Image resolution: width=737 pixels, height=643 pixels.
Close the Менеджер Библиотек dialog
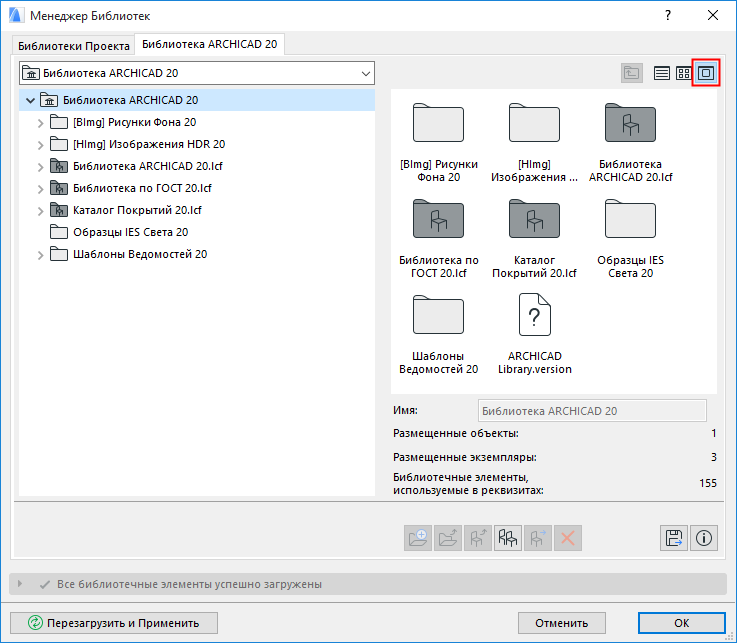click(713, 16)
